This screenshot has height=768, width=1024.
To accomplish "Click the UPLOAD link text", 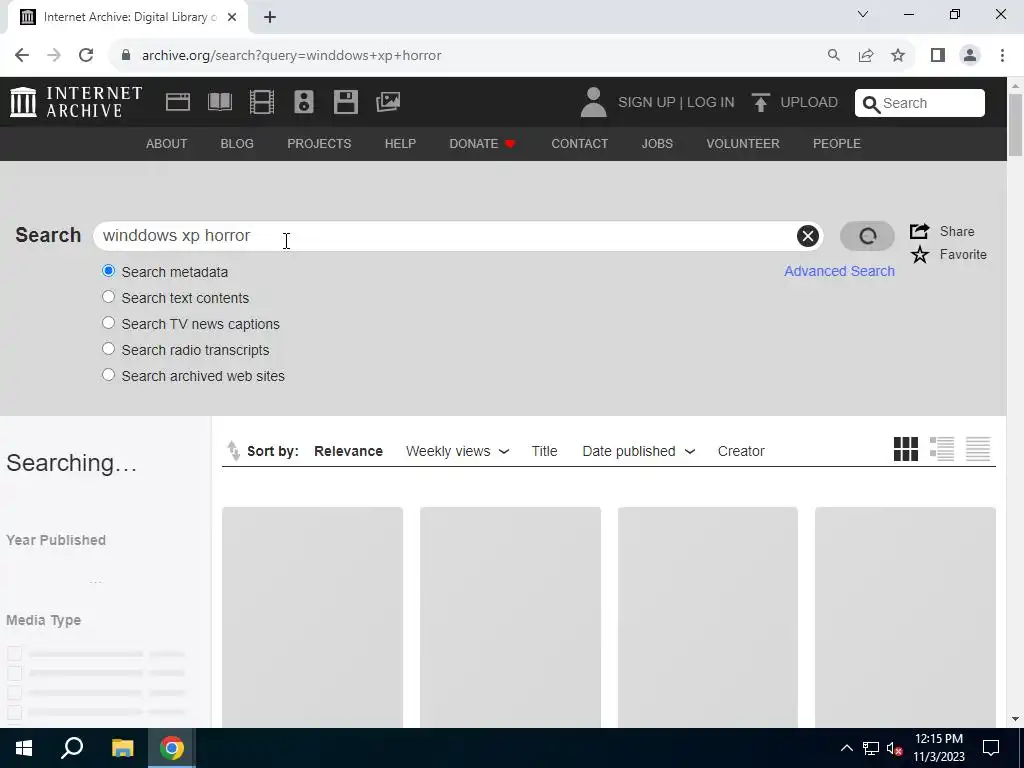I will pyautogui.click(x=809, y=103).
